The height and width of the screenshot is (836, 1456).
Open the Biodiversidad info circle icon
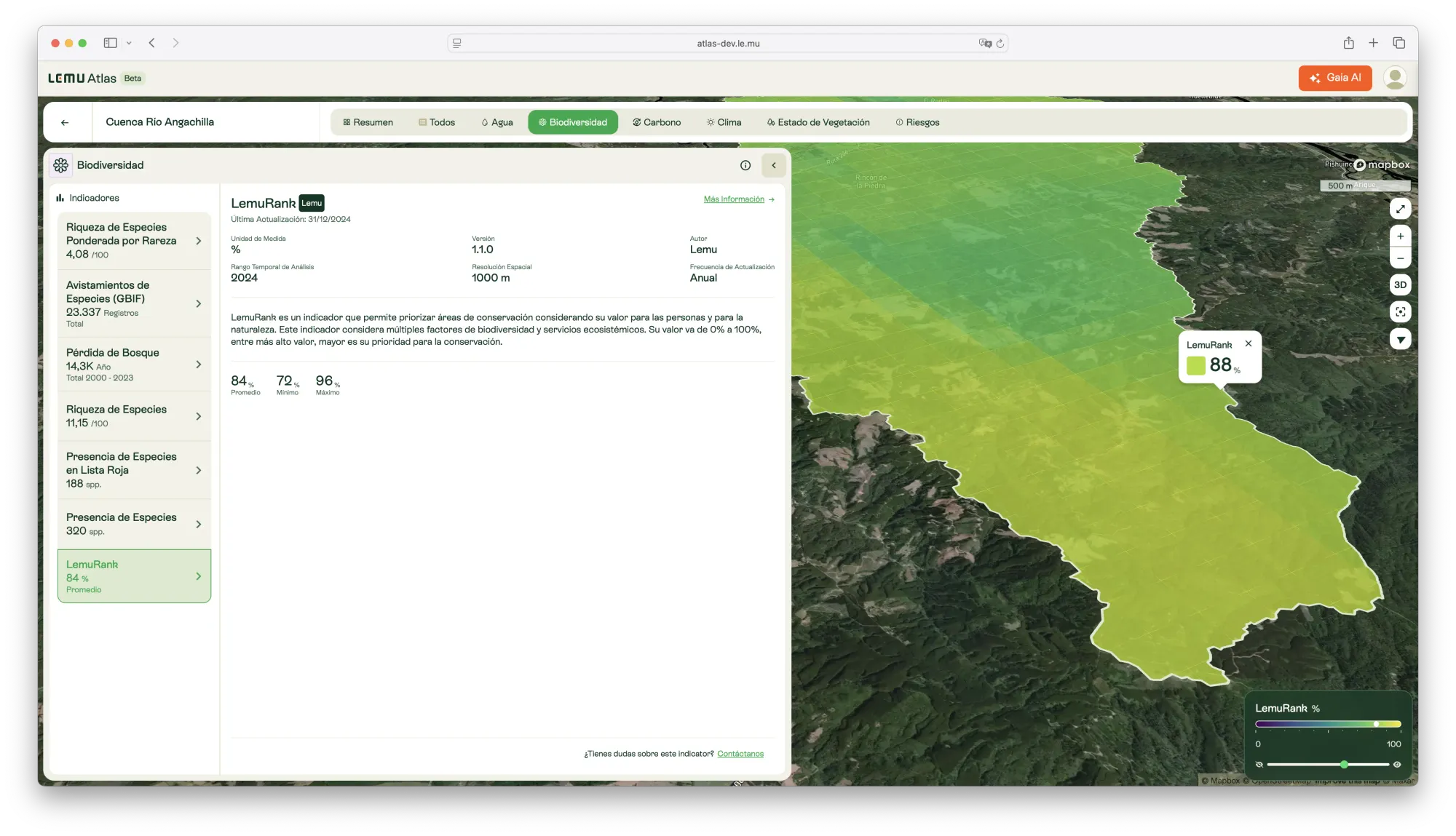pos(745,165)
